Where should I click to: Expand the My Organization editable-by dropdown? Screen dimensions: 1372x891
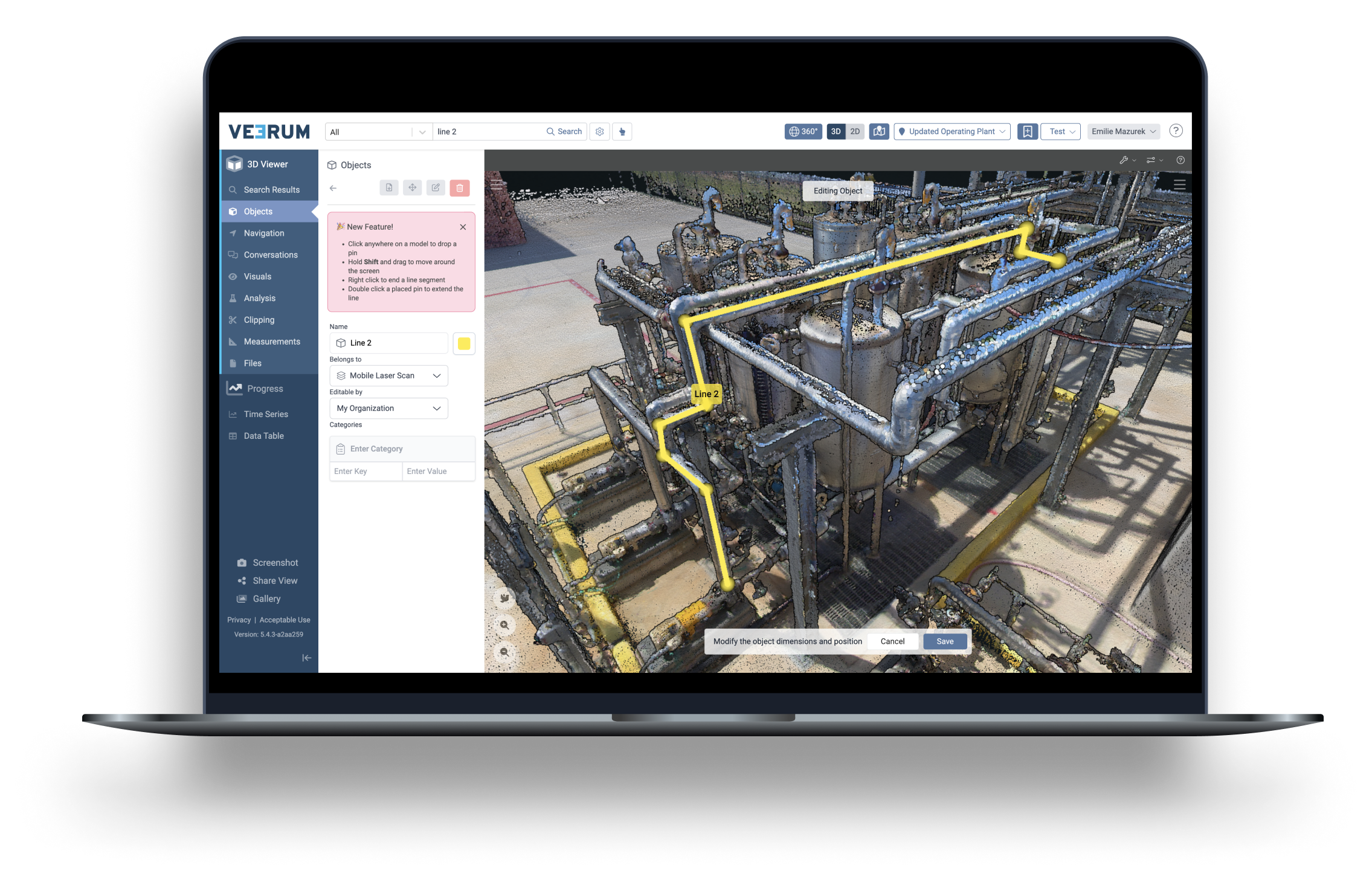(x=388, y=408)
